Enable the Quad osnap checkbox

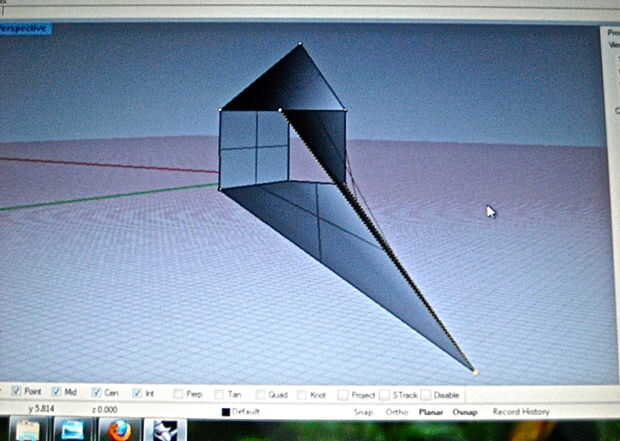click(x=260, y=395)
